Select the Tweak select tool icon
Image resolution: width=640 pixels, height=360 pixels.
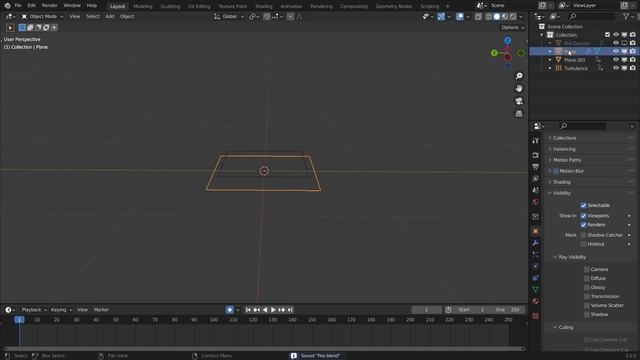pos(10,28)
